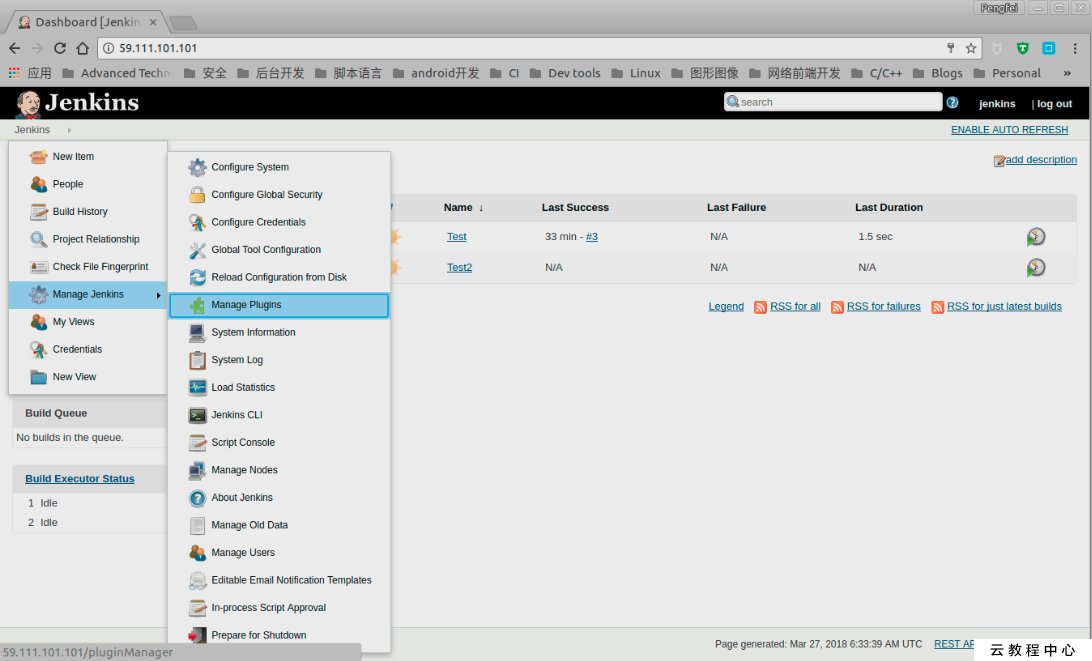Expand Manage Jenkins submenu arrow
1092x661 pixels.
coord(159,295)
